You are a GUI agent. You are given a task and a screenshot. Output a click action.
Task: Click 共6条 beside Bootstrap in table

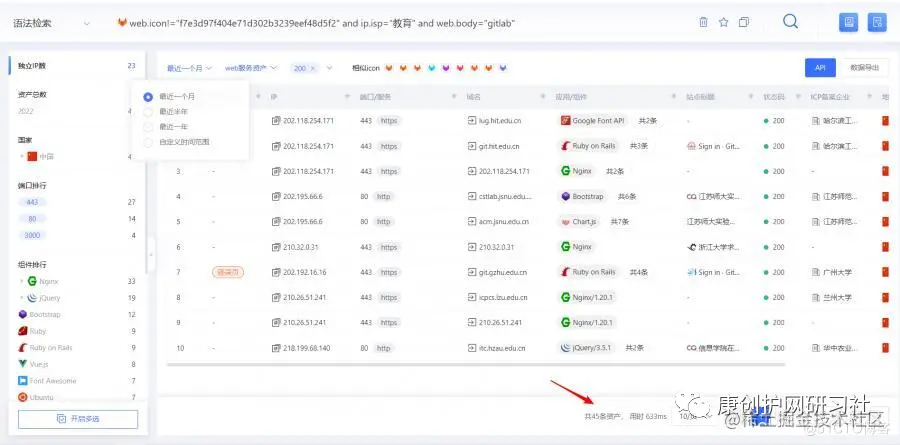[627, 196]
